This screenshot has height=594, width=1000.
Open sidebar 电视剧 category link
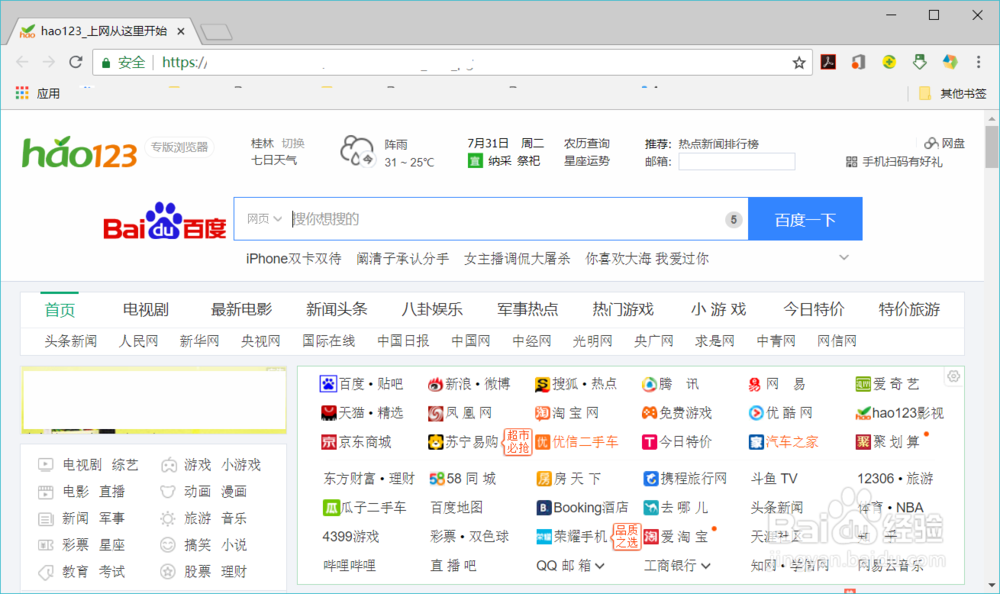coord(82,464)
